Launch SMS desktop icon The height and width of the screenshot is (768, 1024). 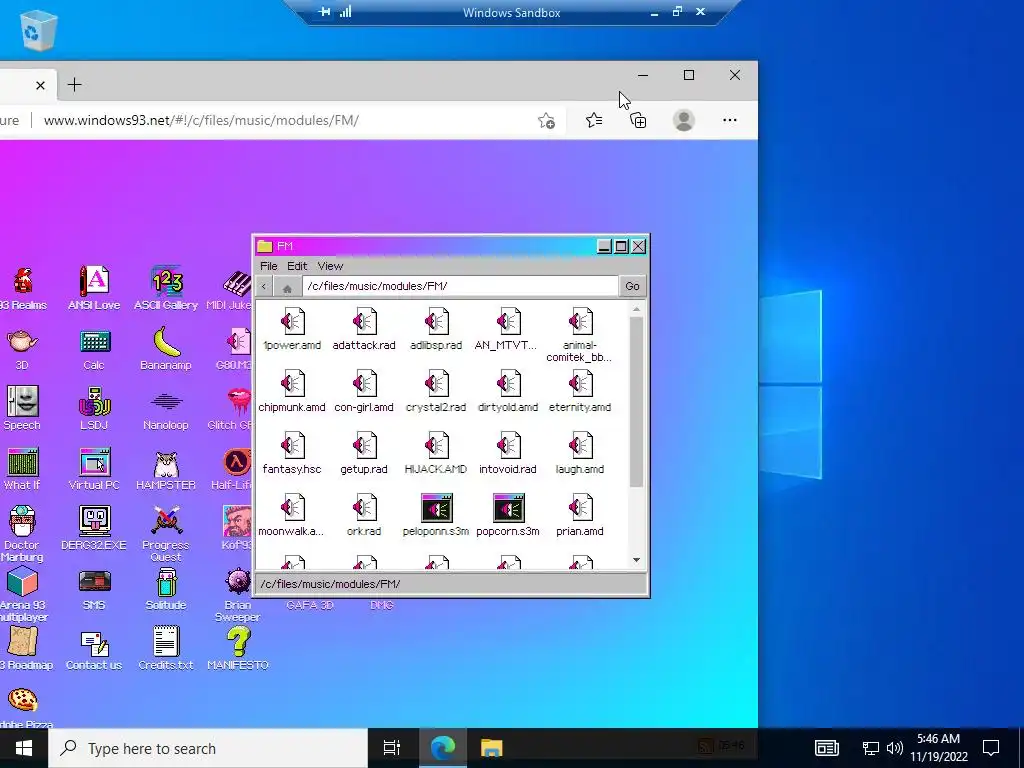pos(94,588)
